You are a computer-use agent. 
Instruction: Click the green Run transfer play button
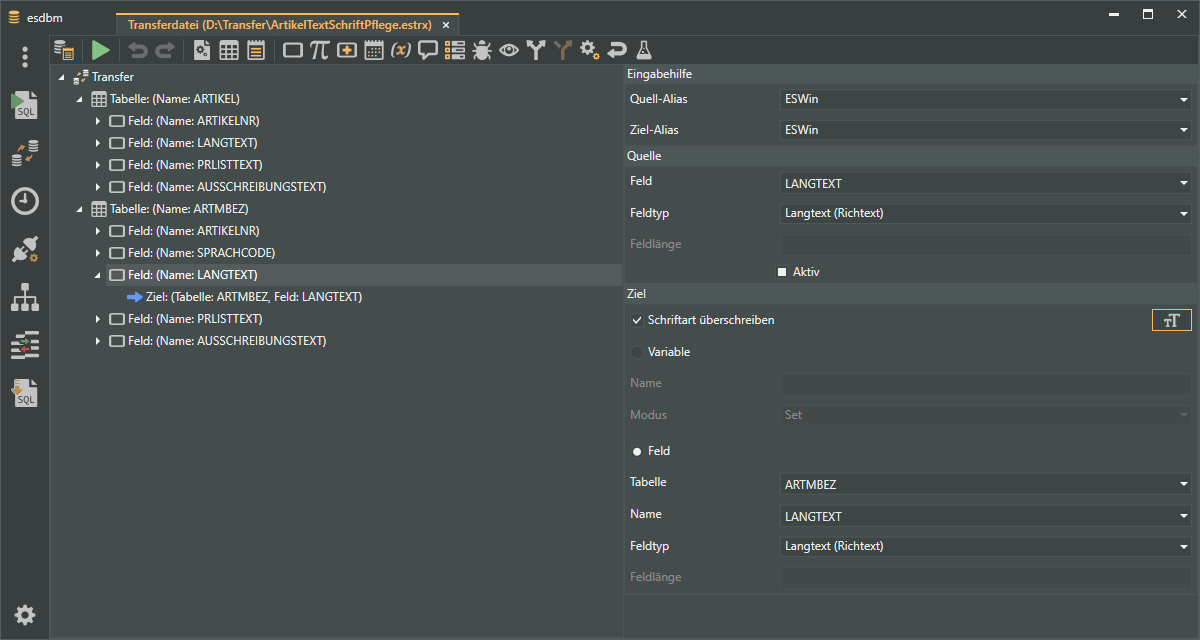click(x=101, y=50)
